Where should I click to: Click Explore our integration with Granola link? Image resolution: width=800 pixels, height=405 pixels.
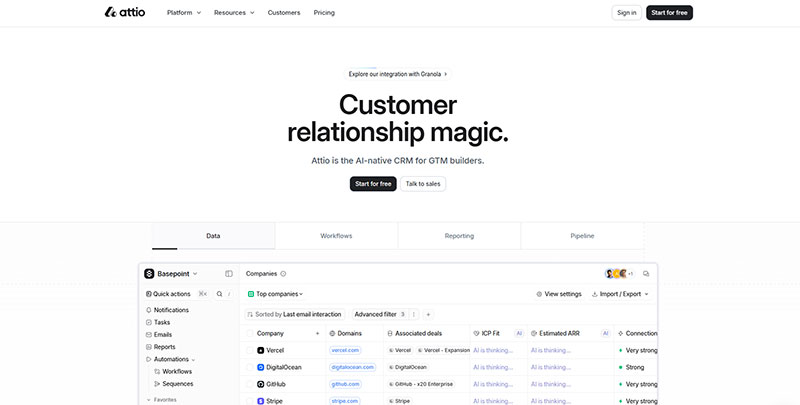398,73
